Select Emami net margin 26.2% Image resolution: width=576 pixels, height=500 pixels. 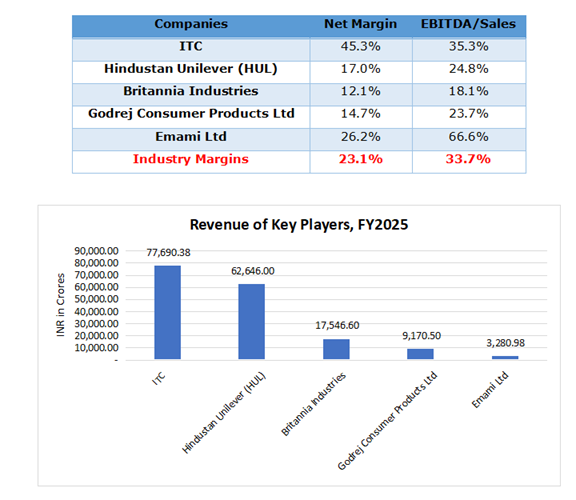point(360,137)
